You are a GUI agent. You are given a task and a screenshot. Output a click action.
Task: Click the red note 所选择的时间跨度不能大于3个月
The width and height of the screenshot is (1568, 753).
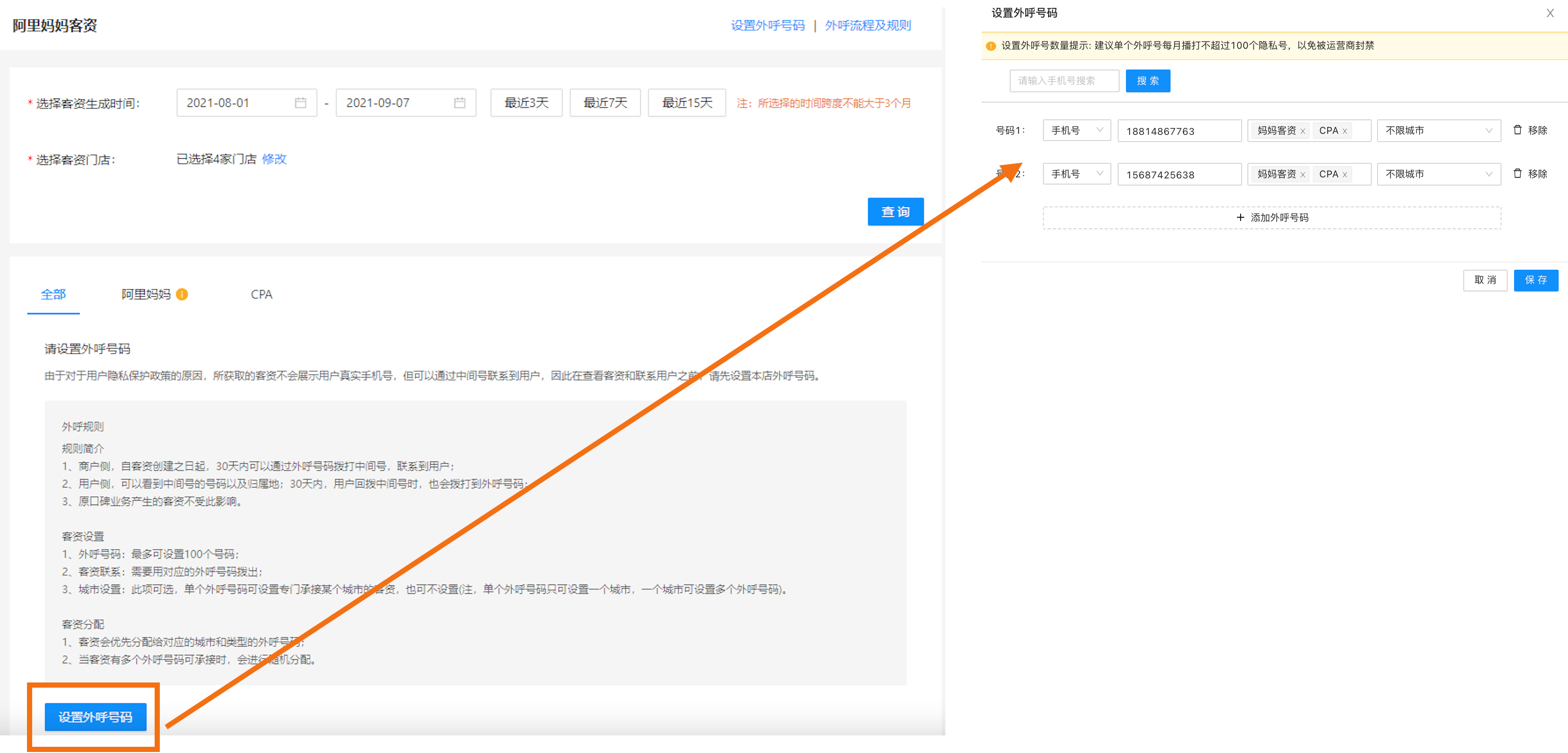834,103
